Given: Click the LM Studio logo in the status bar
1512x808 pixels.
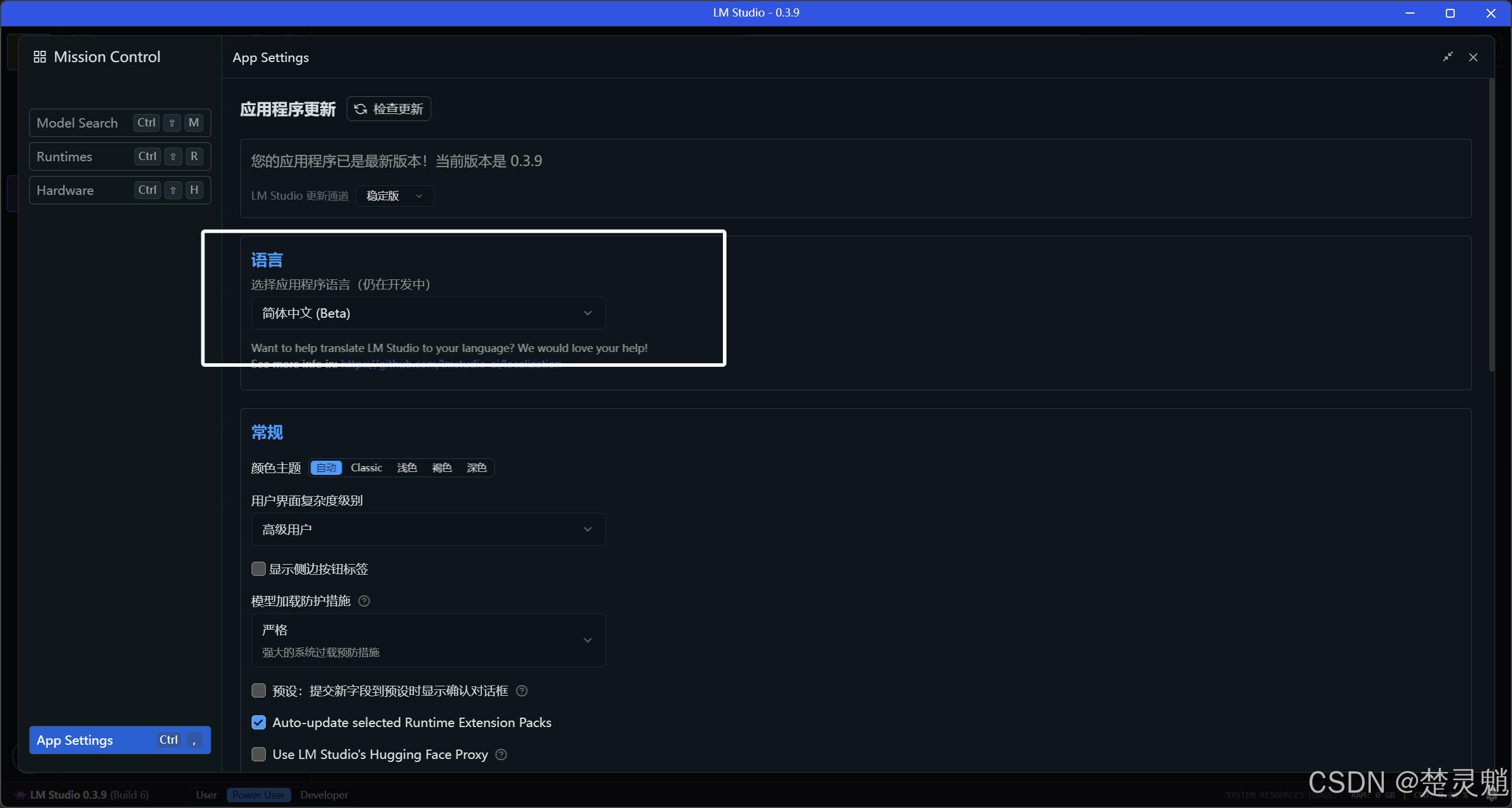Looking at the screenshot, I should pyautogui.click(x=20, y=795).
